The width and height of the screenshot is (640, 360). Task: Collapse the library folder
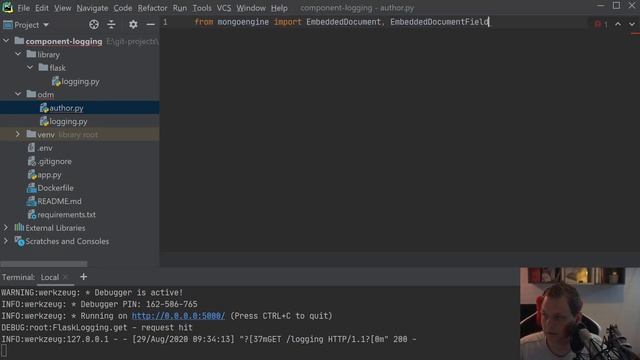(18, 54)
